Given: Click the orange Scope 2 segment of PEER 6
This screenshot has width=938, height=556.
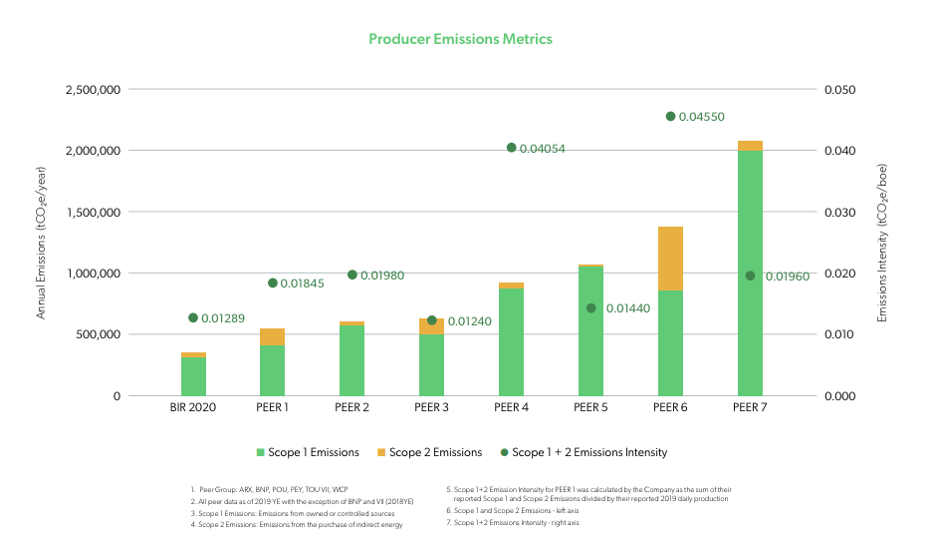Looking at the screenshot, I should tap(670, 258).
